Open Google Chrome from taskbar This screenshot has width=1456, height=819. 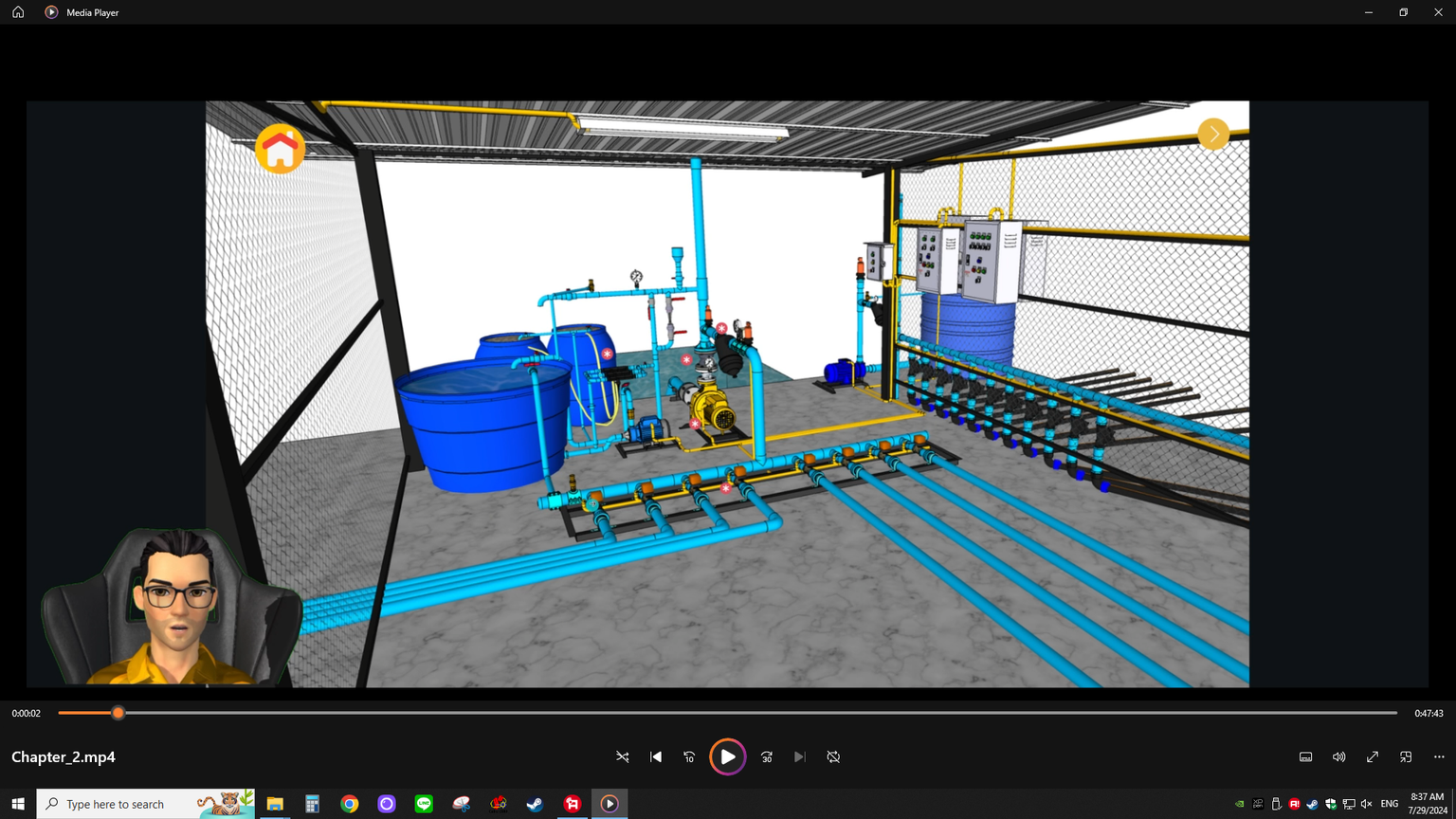click(x=350, y=804)
